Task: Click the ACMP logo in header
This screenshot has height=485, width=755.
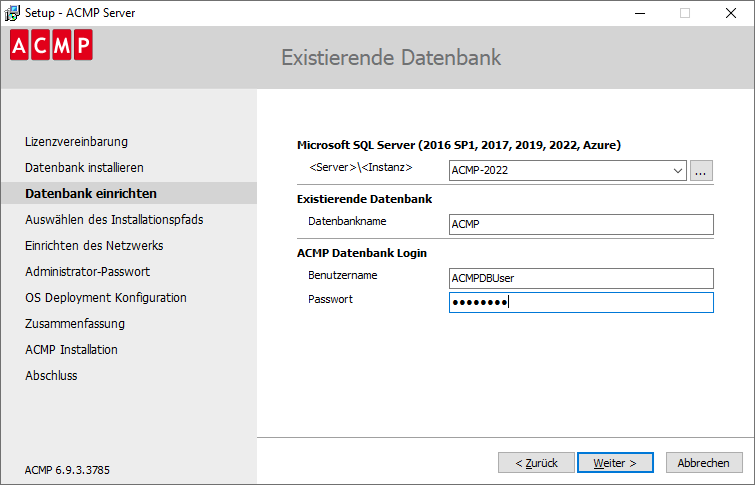Action: [51, 45]
